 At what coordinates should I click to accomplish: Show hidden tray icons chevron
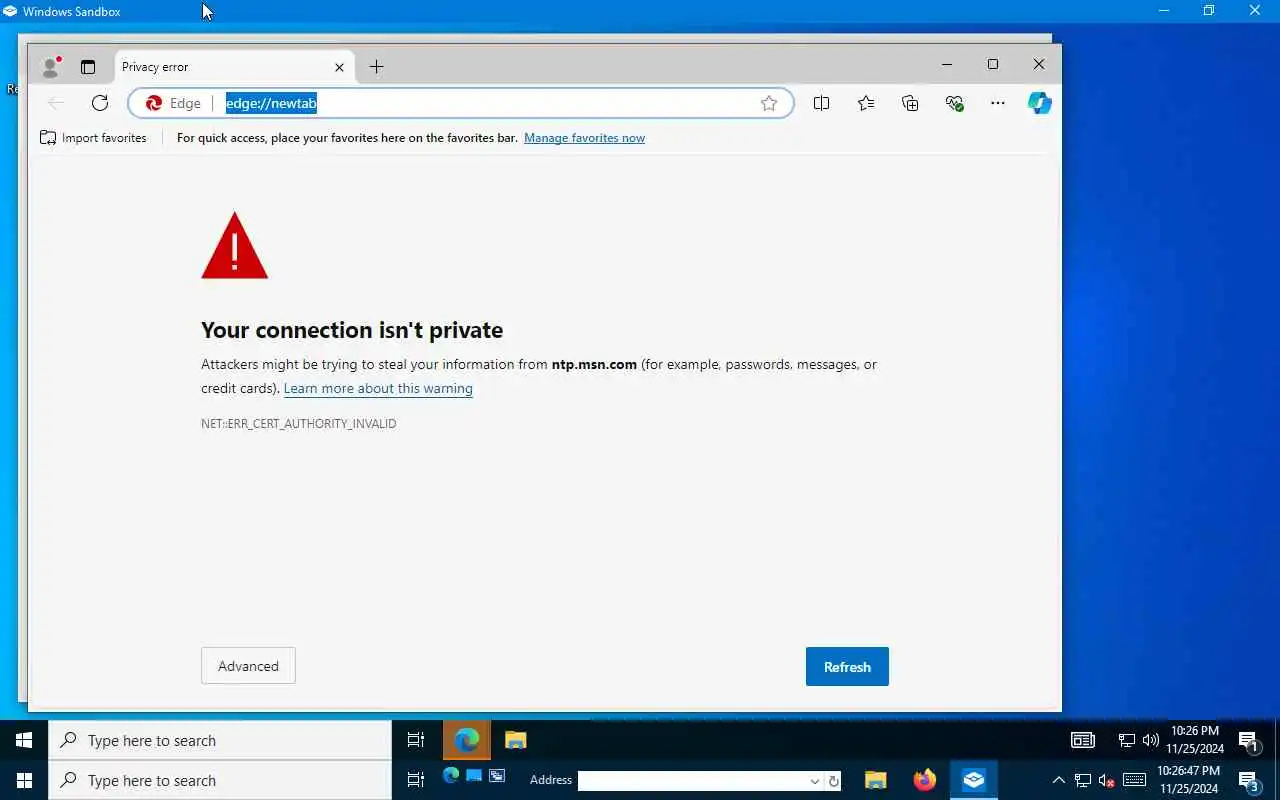click(1058, 780)
